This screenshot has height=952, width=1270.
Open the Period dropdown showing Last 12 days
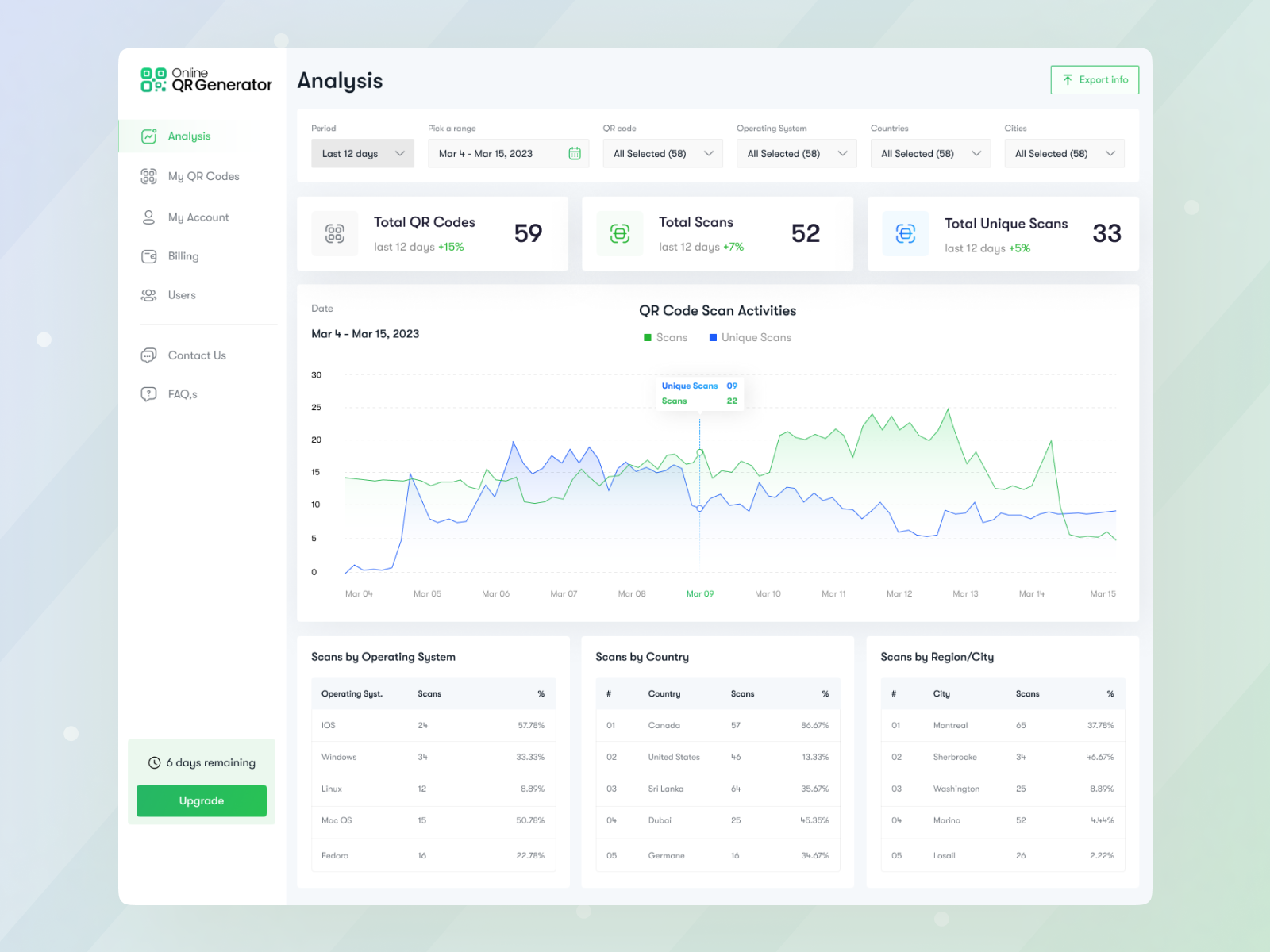[x=362, y=153]
